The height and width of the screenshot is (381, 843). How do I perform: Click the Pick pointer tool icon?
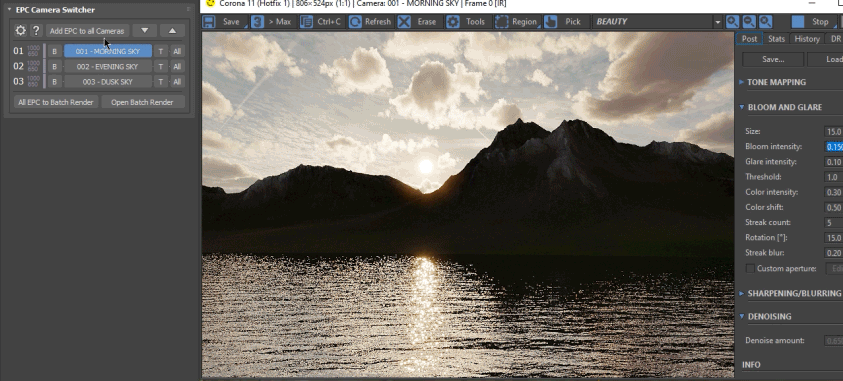550,21
